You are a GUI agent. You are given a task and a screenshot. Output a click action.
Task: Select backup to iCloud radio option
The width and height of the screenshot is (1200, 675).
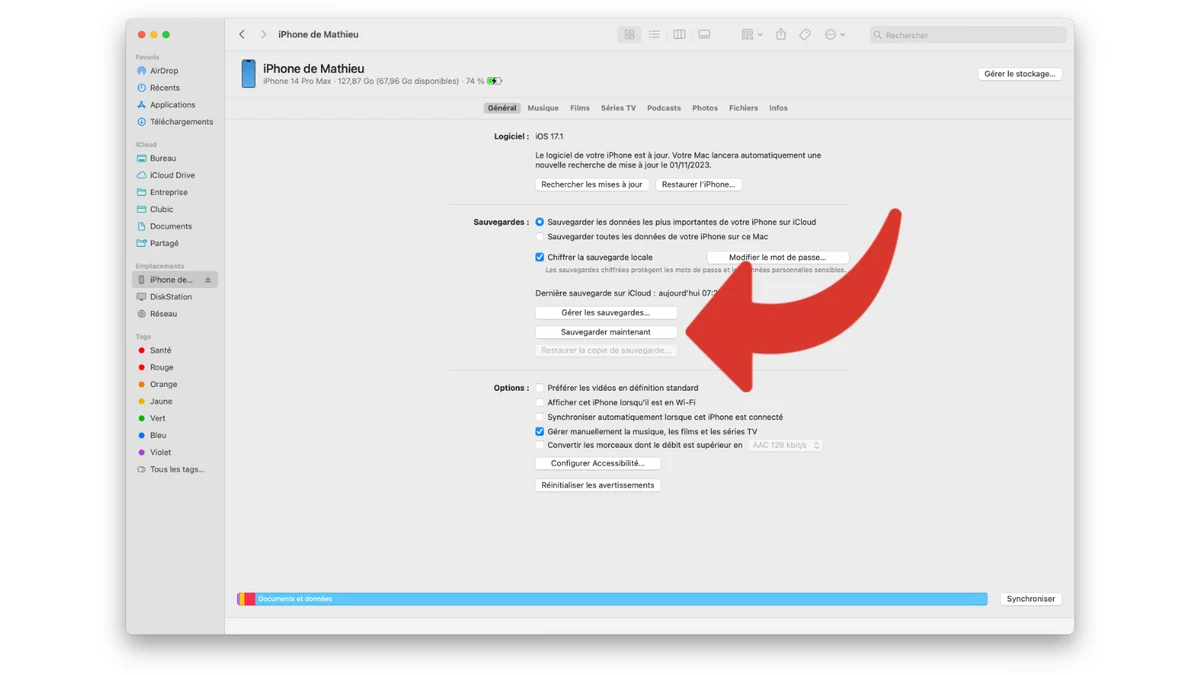click(540, 222)
